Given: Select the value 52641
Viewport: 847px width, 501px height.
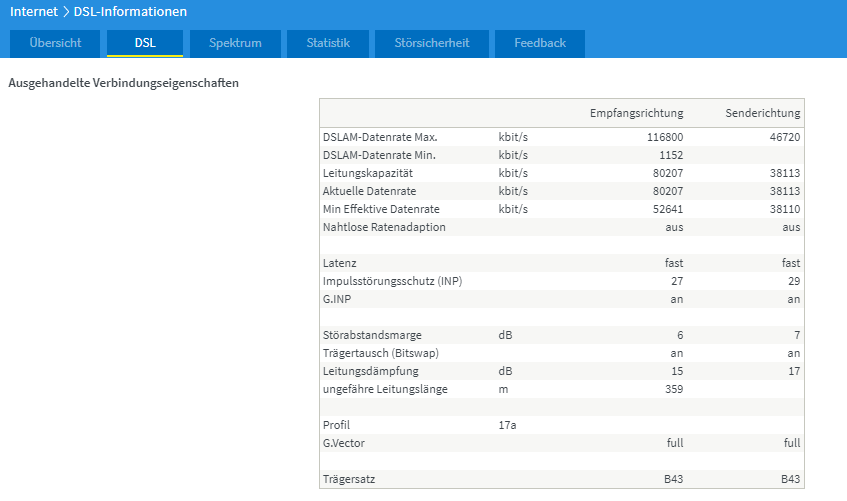Looking at the screenshot, I should coord(668,209).
